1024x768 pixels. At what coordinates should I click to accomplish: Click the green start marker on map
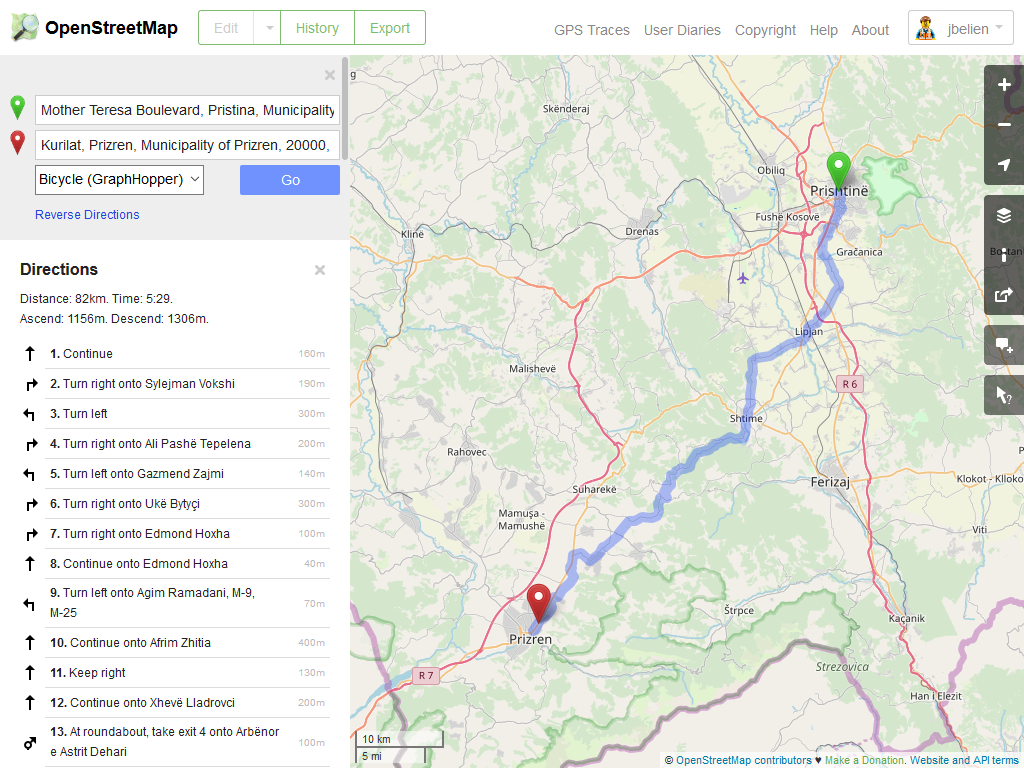[838, 170]
